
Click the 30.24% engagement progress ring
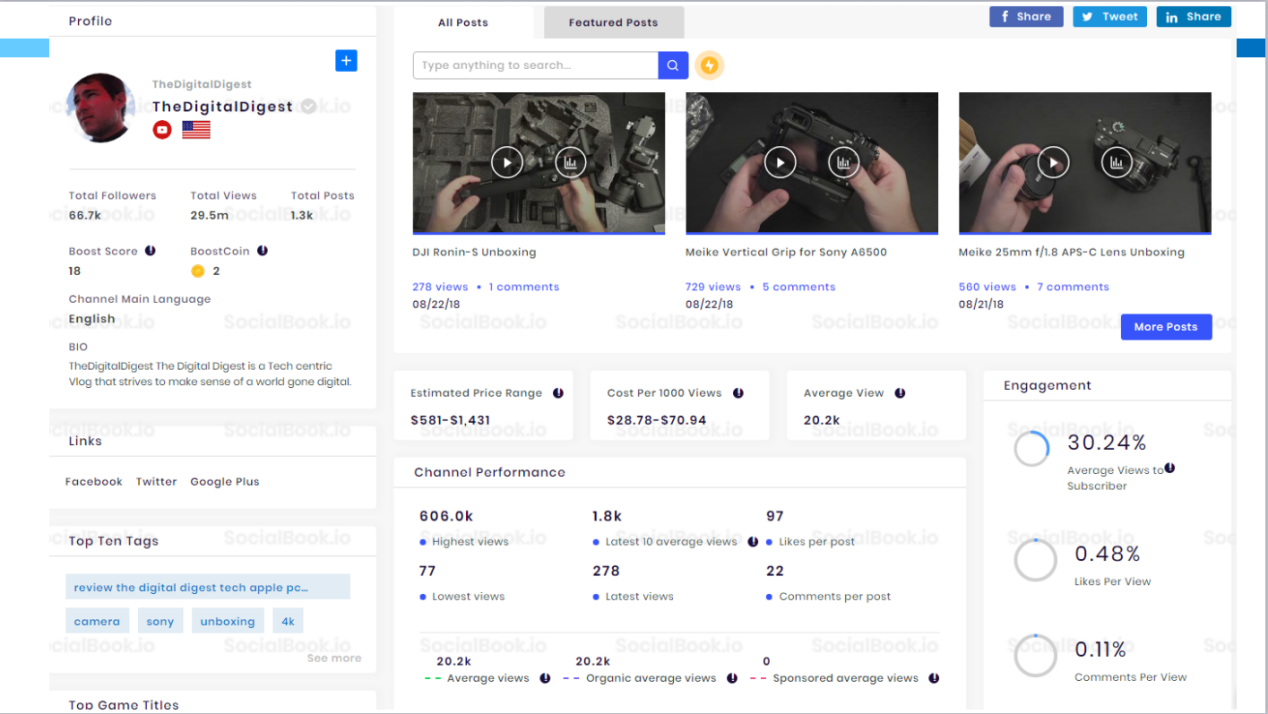1032,448
